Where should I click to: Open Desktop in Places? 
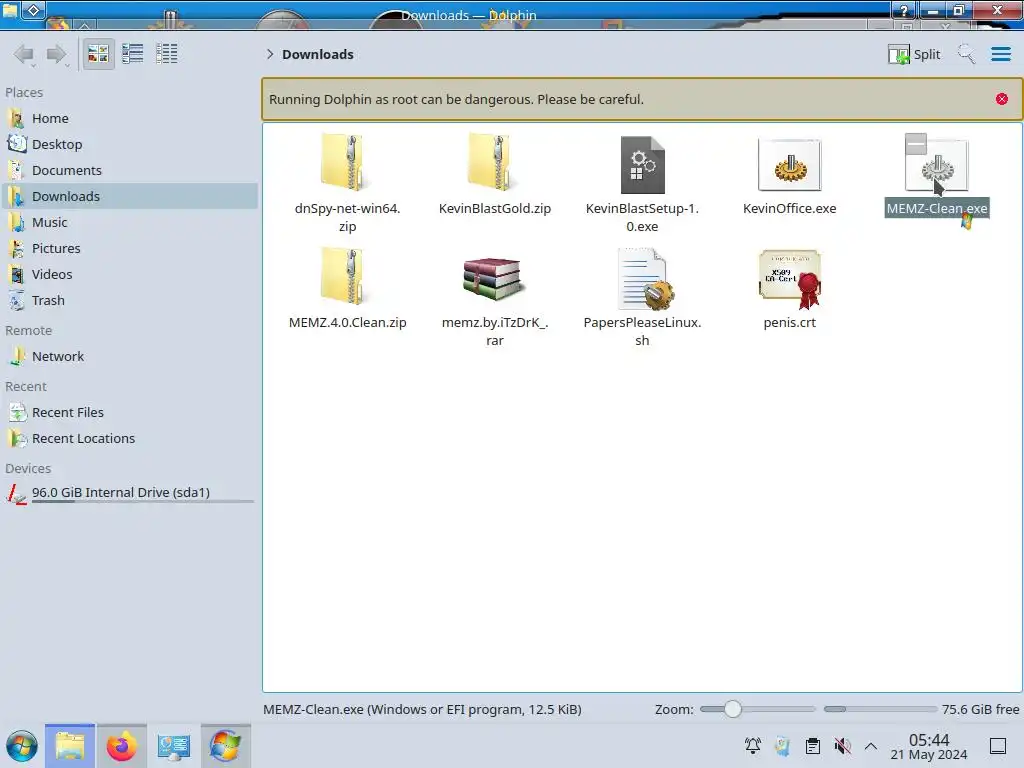[x=129, y=144]
